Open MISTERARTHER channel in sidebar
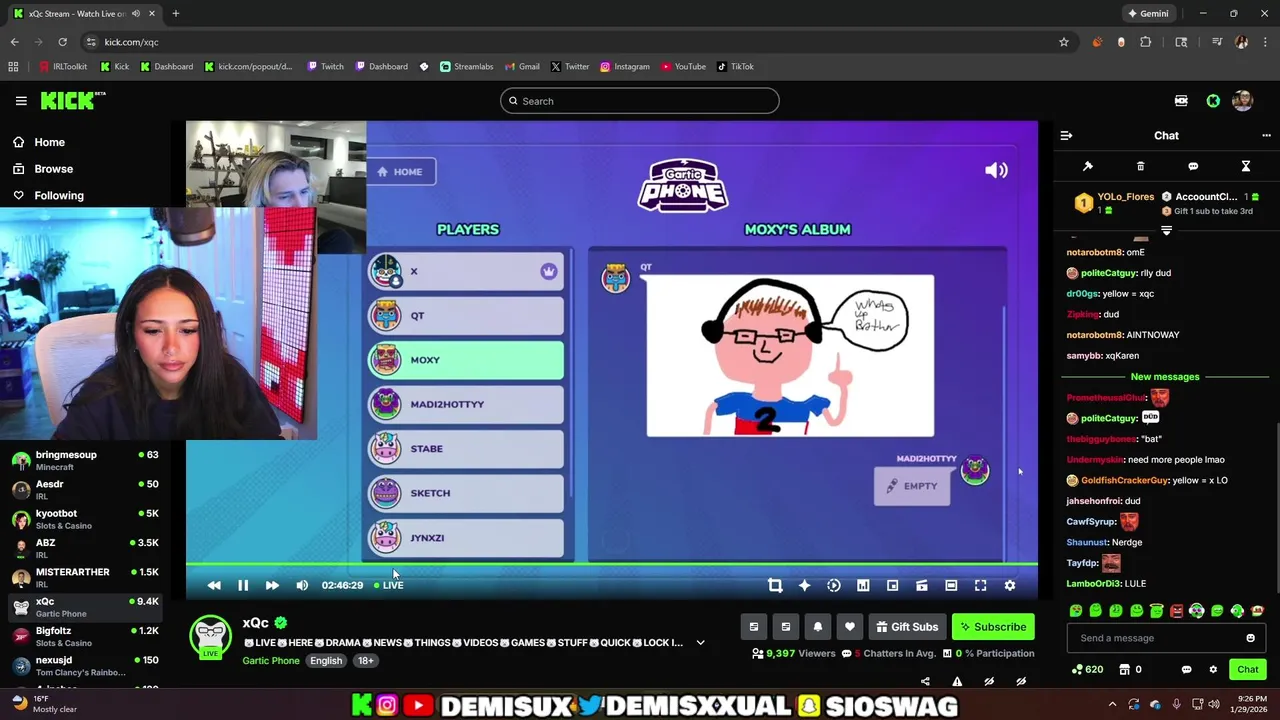The height and width of the screenshot is (720, 1280). (x=85, y=578)
